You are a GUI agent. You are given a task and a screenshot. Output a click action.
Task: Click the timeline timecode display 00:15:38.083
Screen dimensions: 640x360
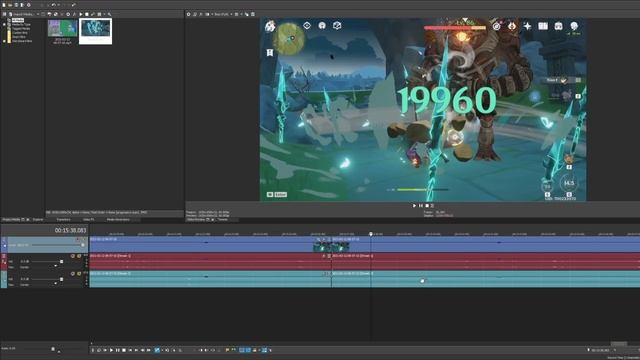[70, 231]
